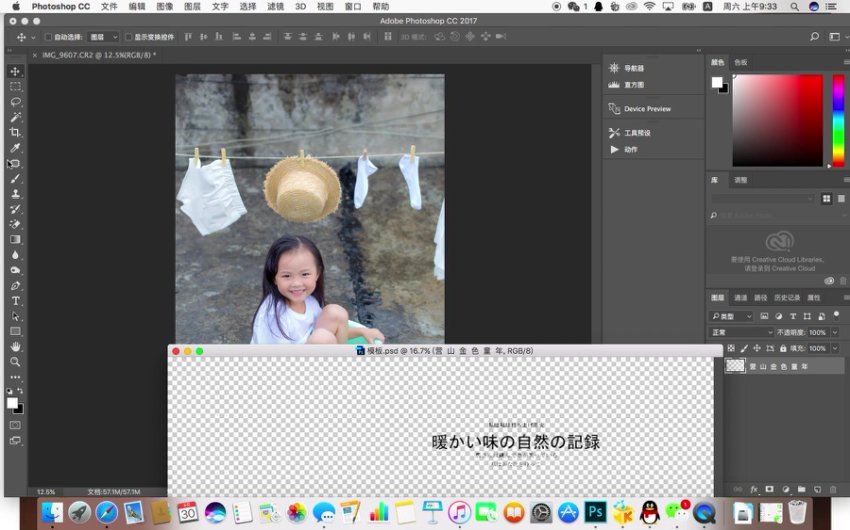The height and width of the screenshot is (530, 850).
Task: Add a layer mask from Layers panel bottom
Action: coord(769,489)
